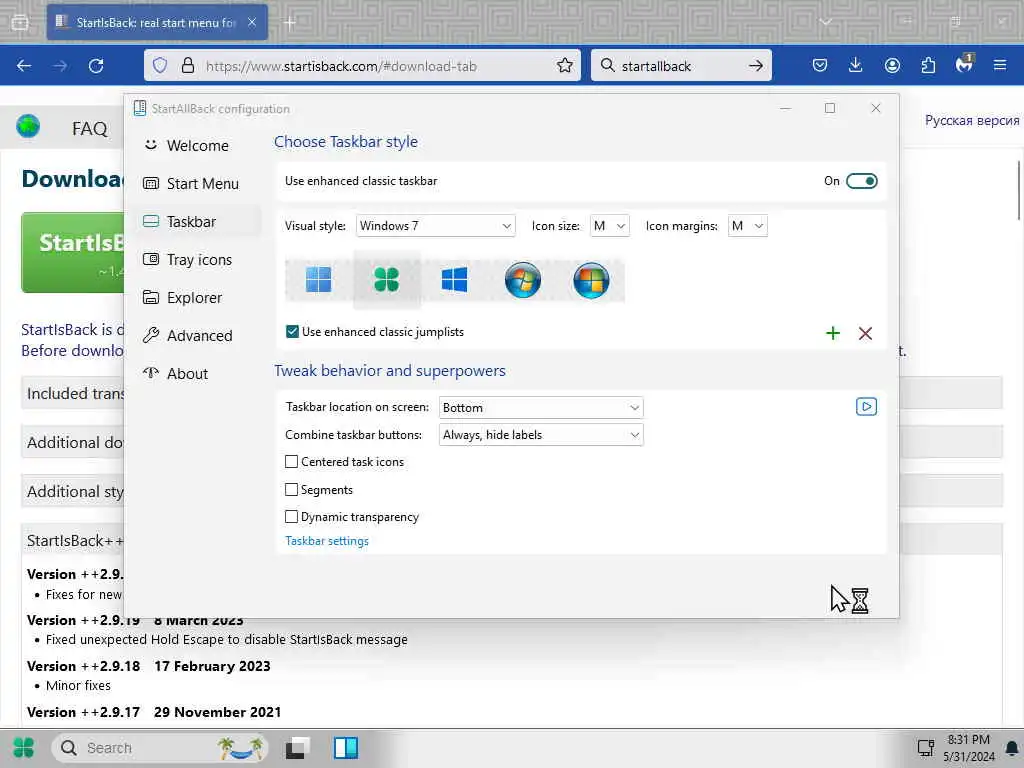
Task: Click the Русская версия link on the webpage
Action: click(972, 120)
